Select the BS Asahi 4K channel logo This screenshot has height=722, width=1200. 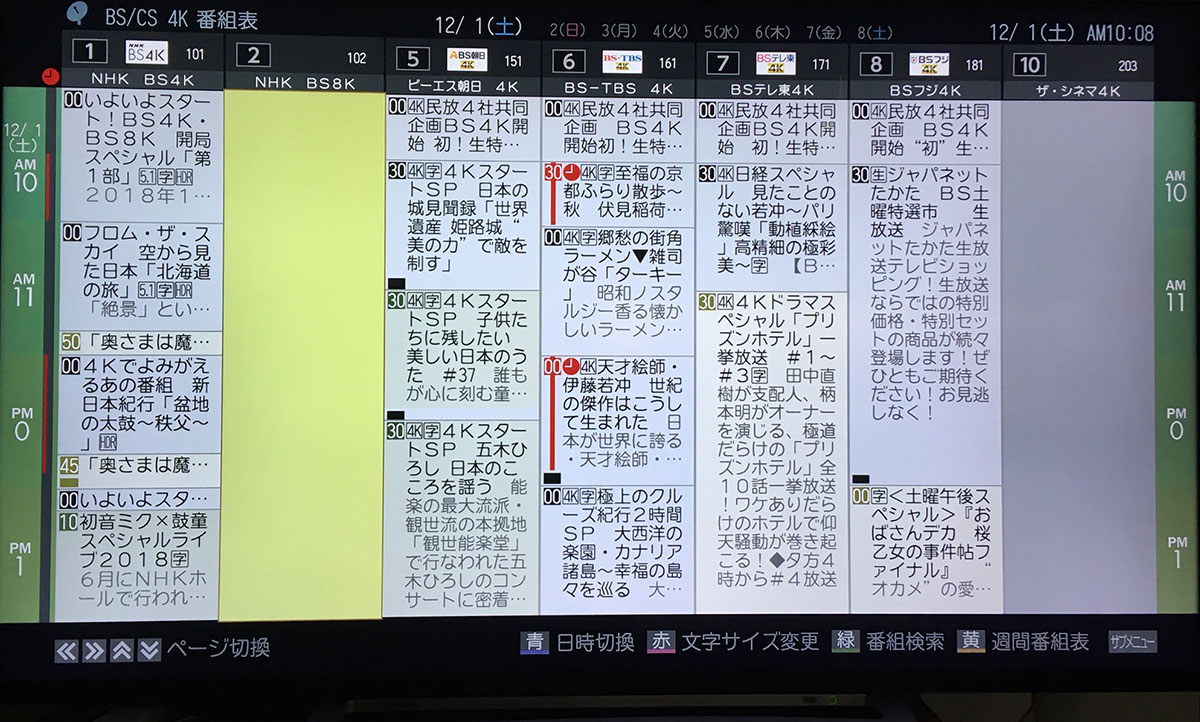pyautogui.click(x=466, y=58)
